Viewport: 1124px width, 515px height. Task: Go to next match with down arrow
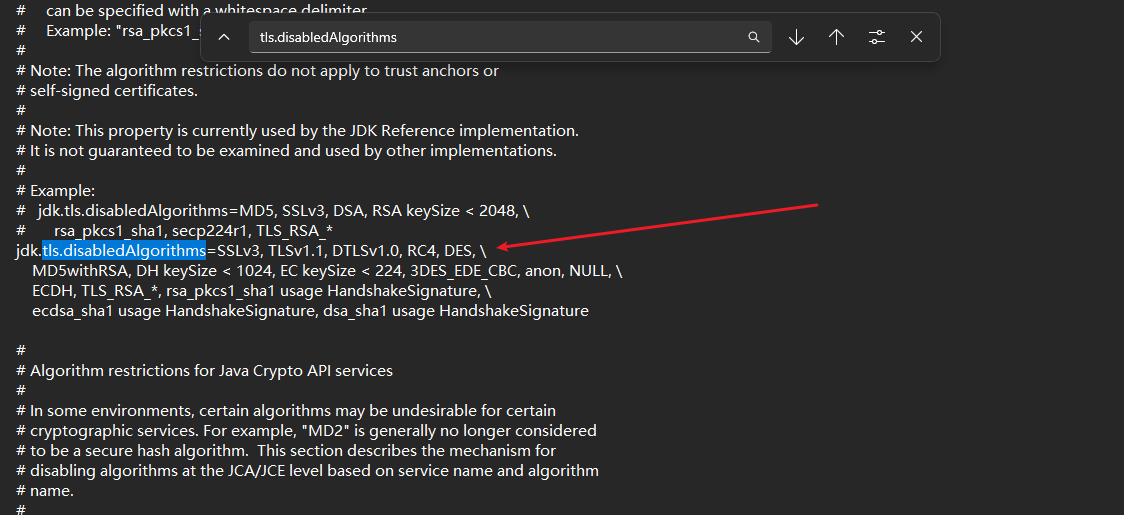[796, 37]
